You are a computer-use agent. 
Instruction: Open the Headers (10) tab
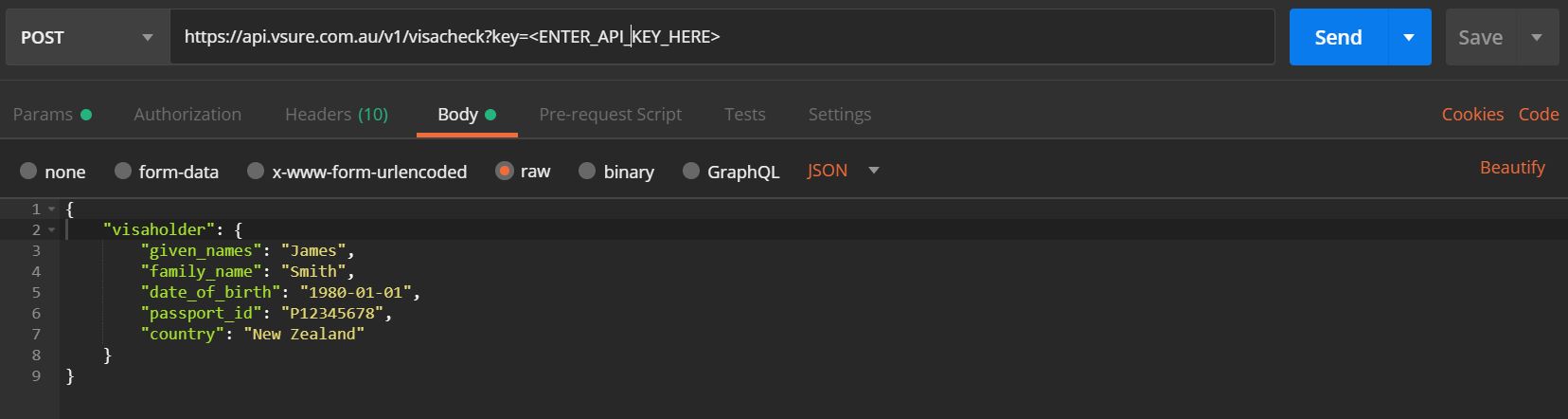coord(336,115)
